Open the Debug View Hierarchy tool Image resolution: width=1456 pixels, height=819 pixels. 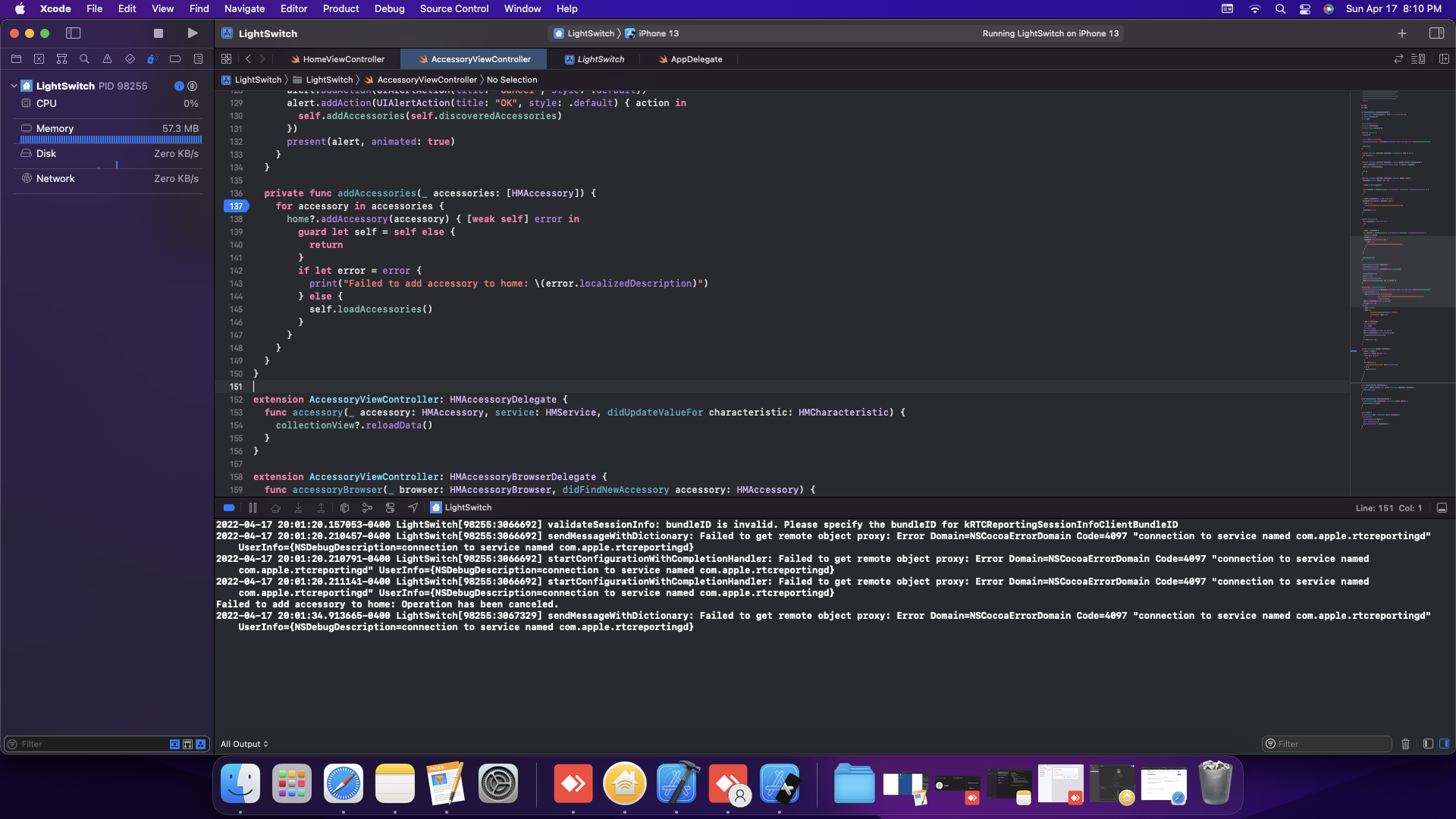click(344, 508)
